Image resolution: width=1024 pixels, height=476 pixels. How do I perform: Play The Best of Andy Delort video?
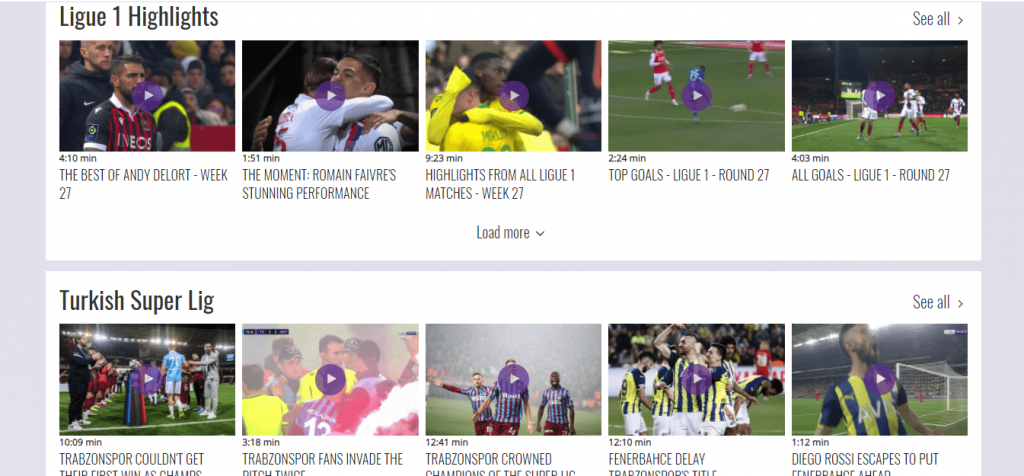pyautogui.click(x=147, y=96)
